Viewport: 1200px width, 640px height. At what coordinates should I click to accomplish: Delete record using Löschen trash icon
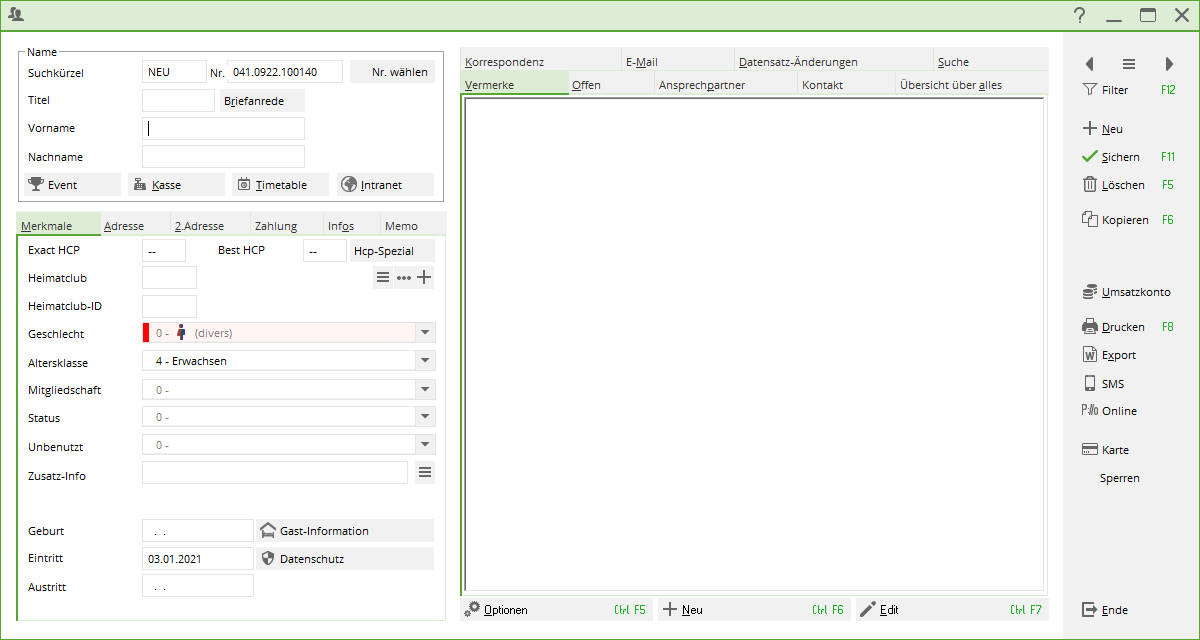1113,185
